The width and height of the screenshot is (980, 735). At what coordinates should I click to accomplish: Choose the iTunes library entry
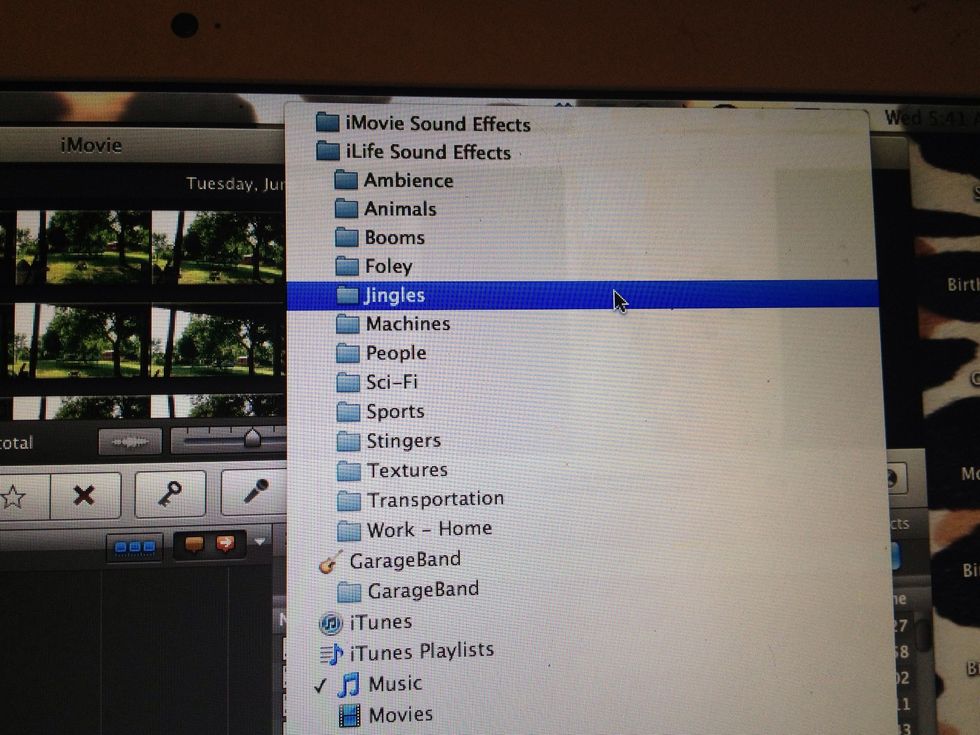(x=380, y=622)
